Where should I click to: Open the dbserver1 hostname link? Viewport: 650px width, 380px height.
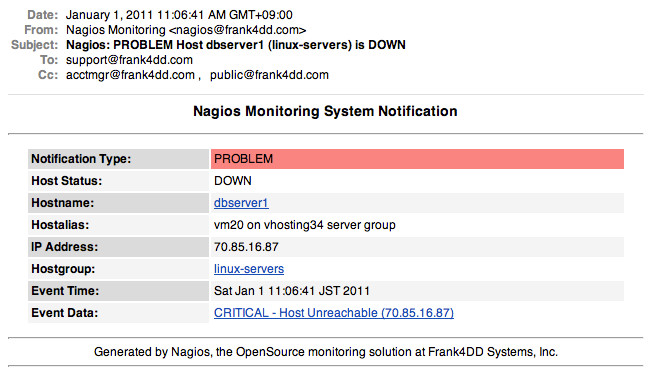click(x=241, y=203)
